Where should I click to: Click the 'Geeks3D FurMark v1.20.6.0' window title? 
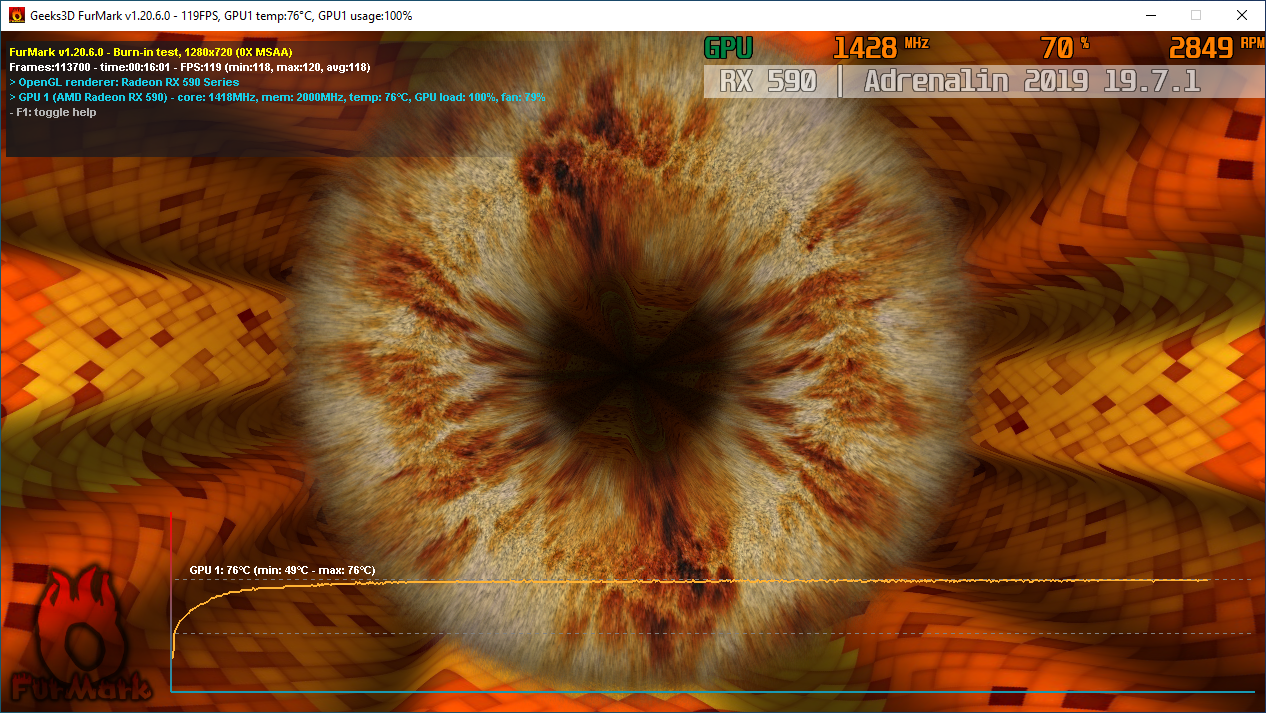tap(221, 16)
